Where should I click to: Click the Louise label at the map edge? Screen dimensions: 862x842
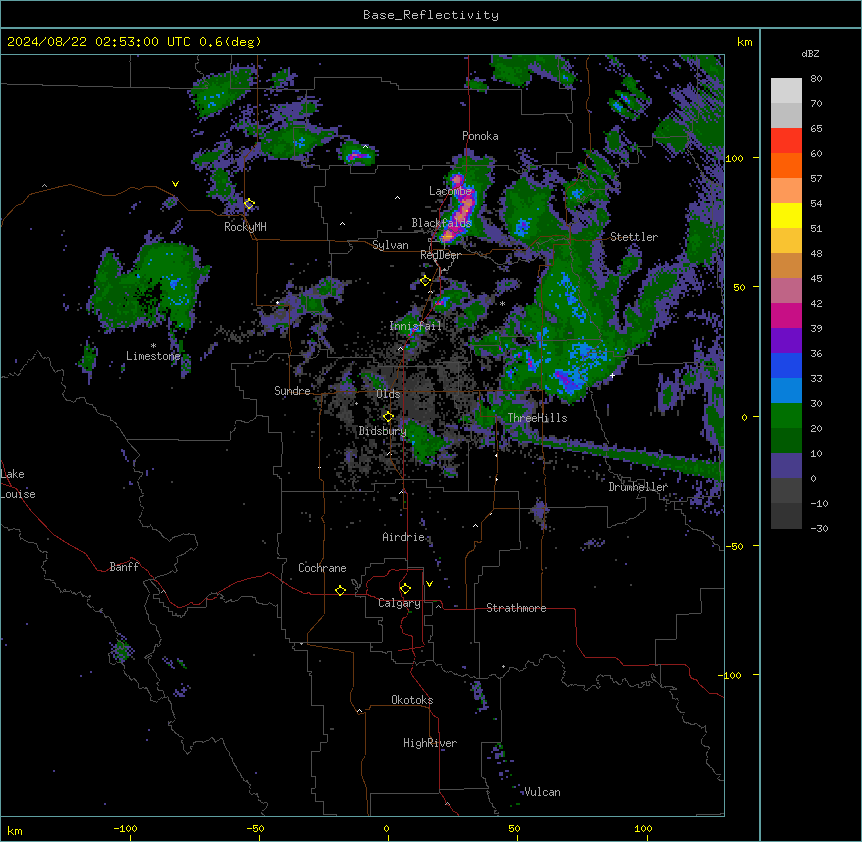pyautogui.click(x=18, y=494)
